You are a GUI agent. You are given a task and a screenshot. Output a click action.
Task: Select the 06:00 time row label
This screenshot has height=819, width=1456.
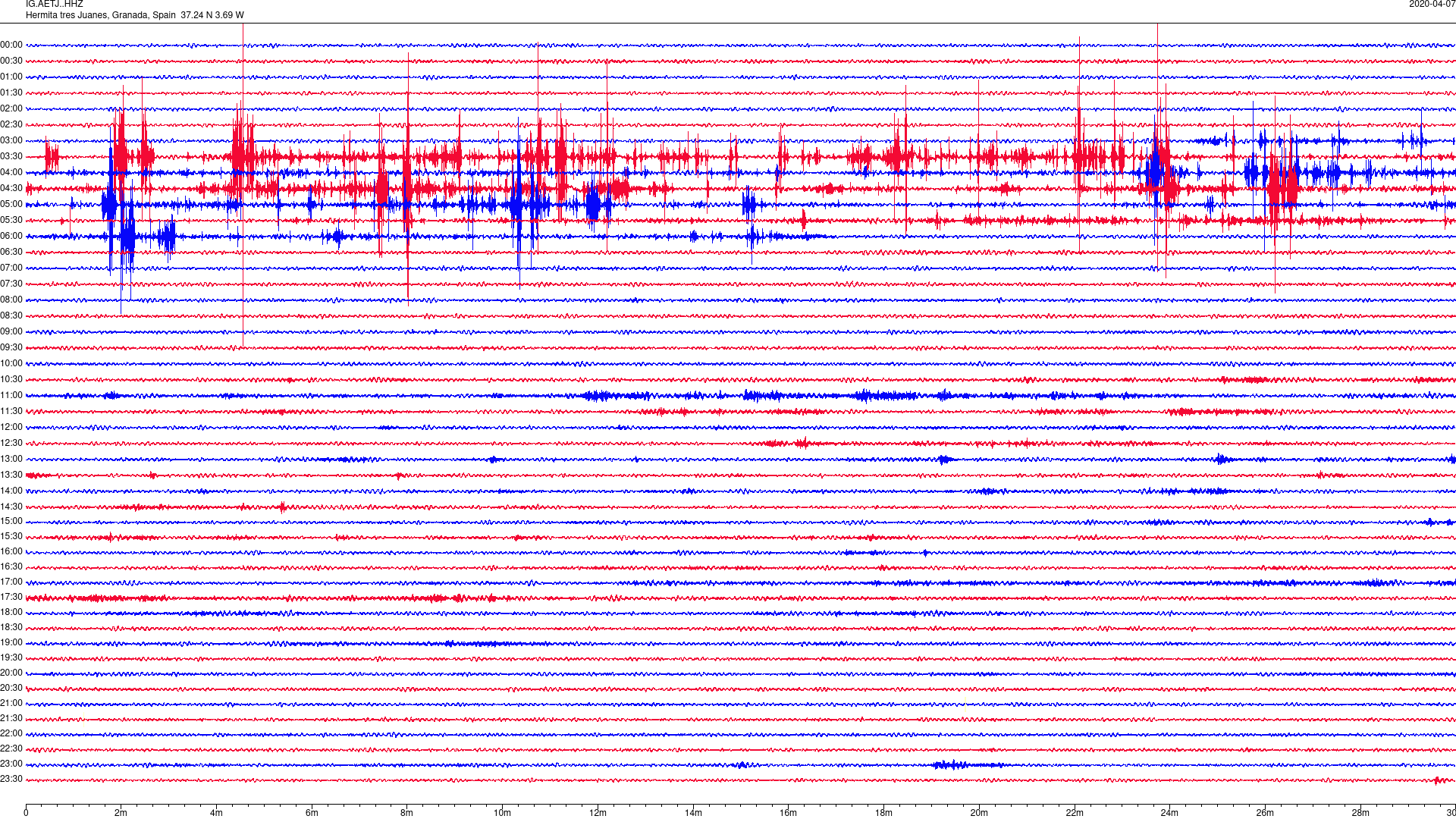11,236
